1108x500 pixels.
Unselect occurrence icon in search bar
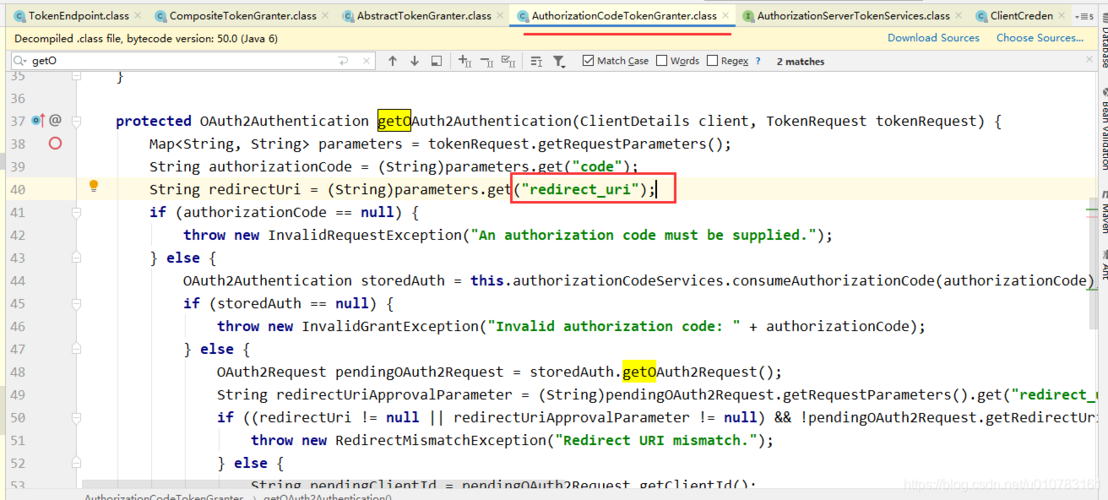tap(486, 61)
